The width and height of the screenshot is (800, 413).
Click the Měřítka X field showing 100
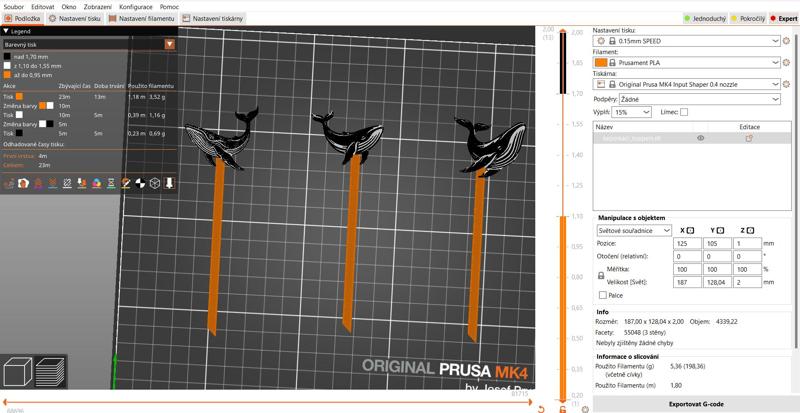click(x=687, y=269)
